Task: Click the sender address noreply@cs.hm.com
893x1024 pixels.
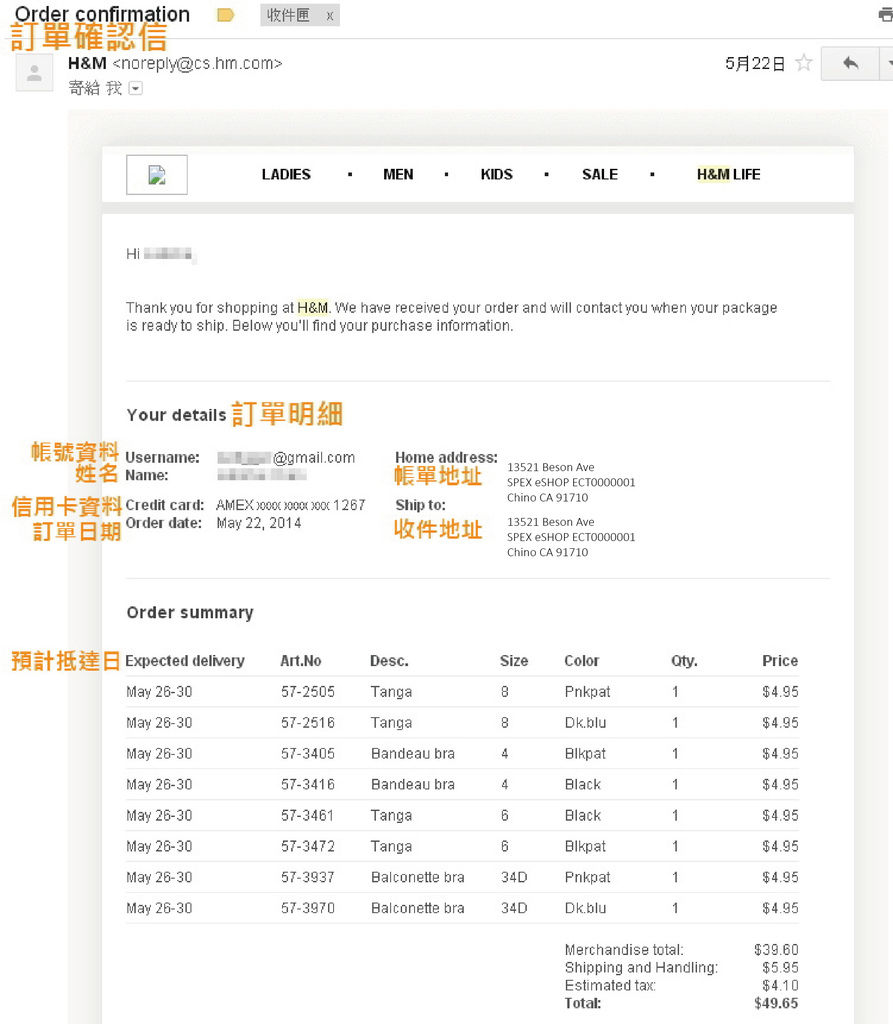Action: coord(197,63)
